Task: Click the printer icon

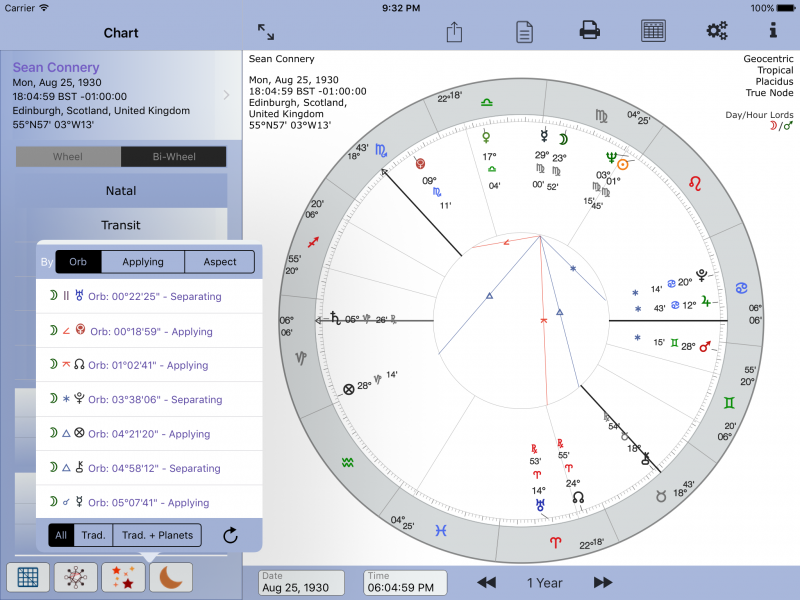Action: 590,31
